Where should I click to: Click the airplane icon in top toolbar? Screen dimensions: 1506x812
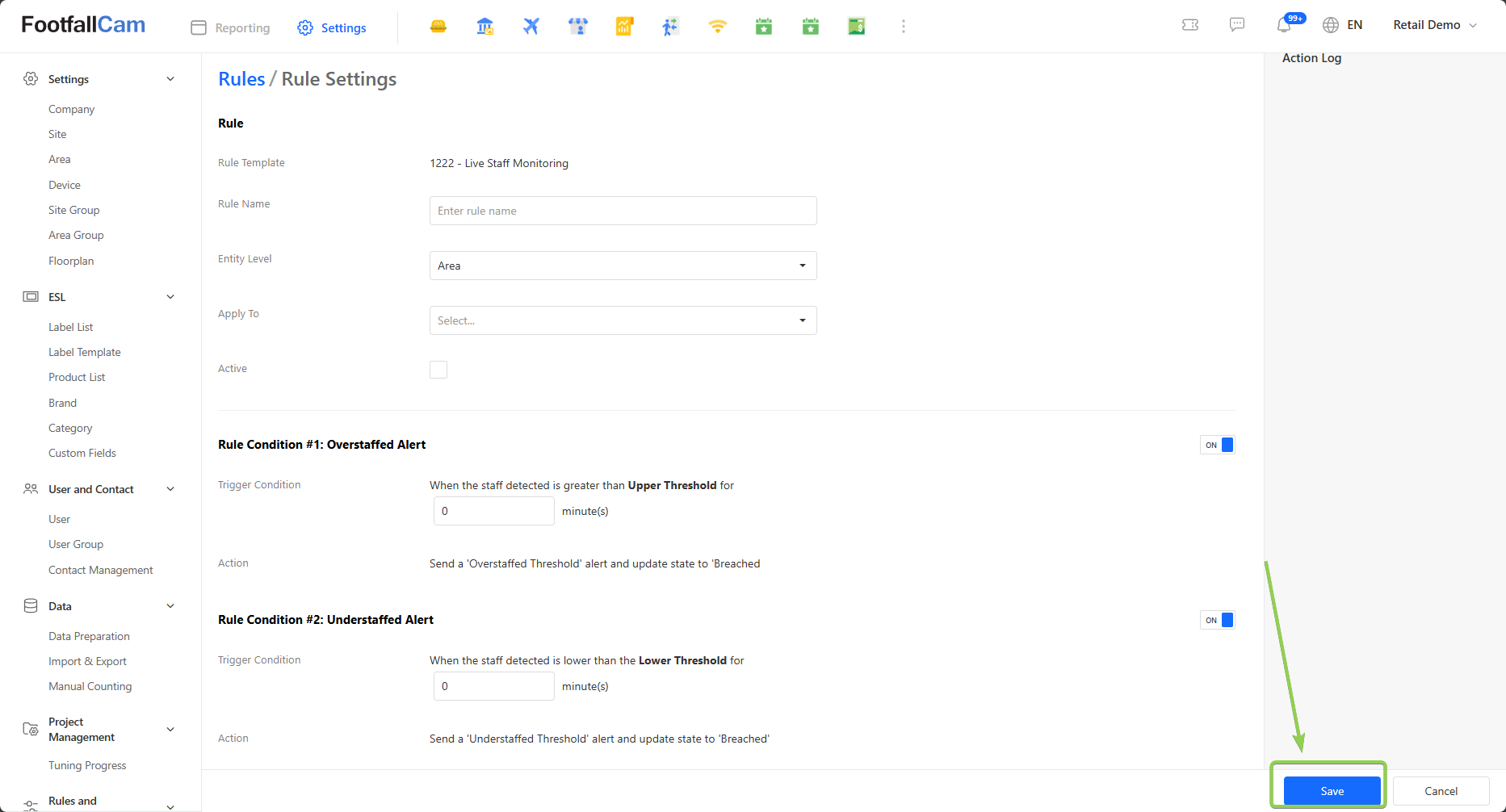click(x=531, y=27)
